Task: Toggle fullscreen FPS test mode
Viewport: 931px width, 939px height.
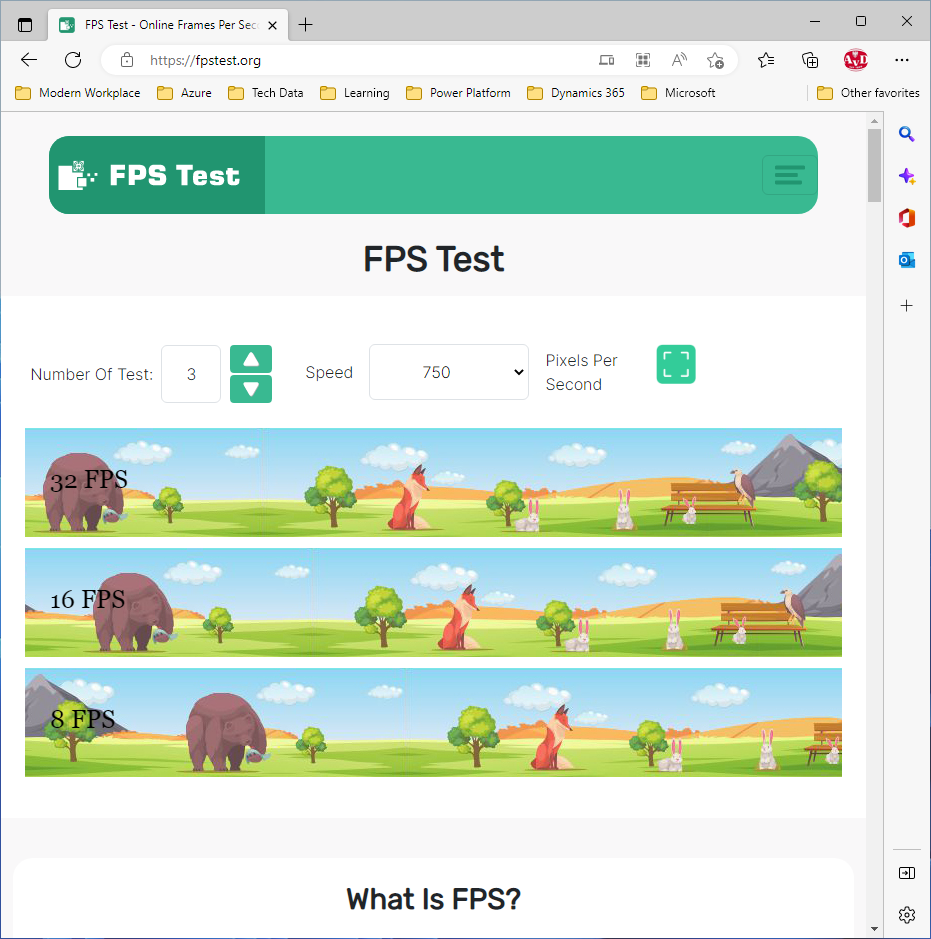Action: click(x=676, y=364)
